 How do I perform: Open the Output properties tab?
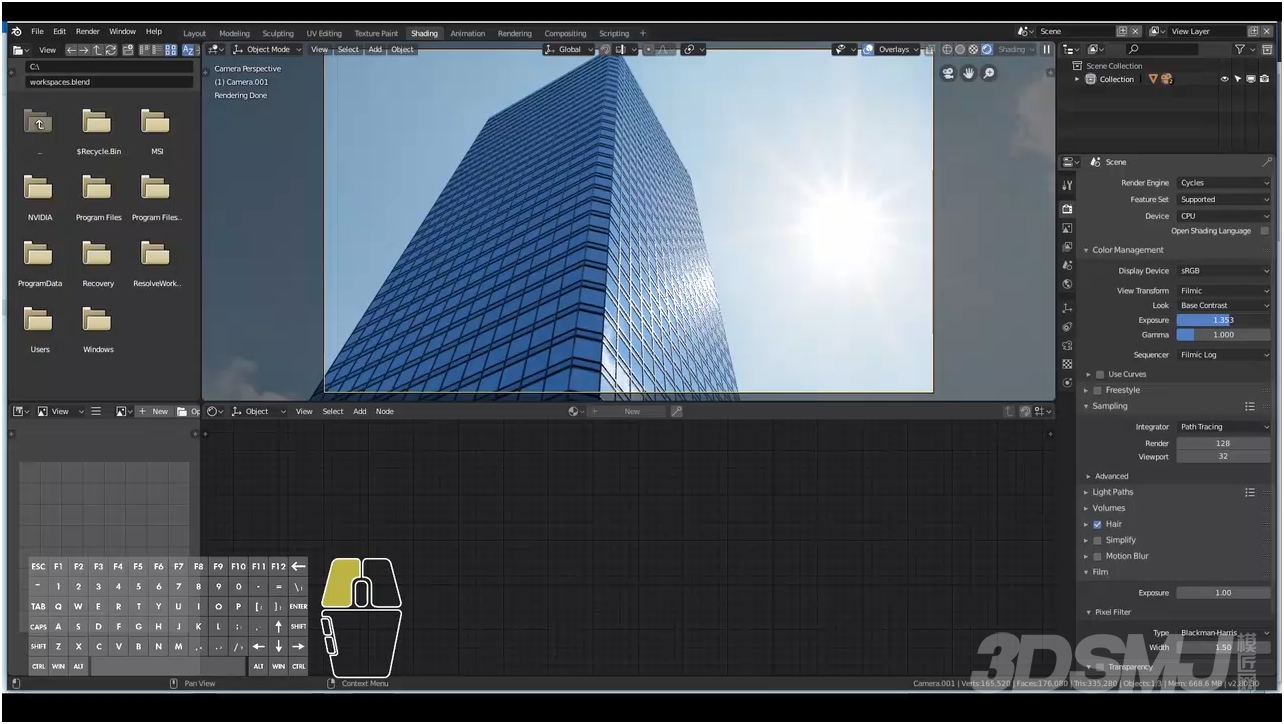tap(1067, 228)
